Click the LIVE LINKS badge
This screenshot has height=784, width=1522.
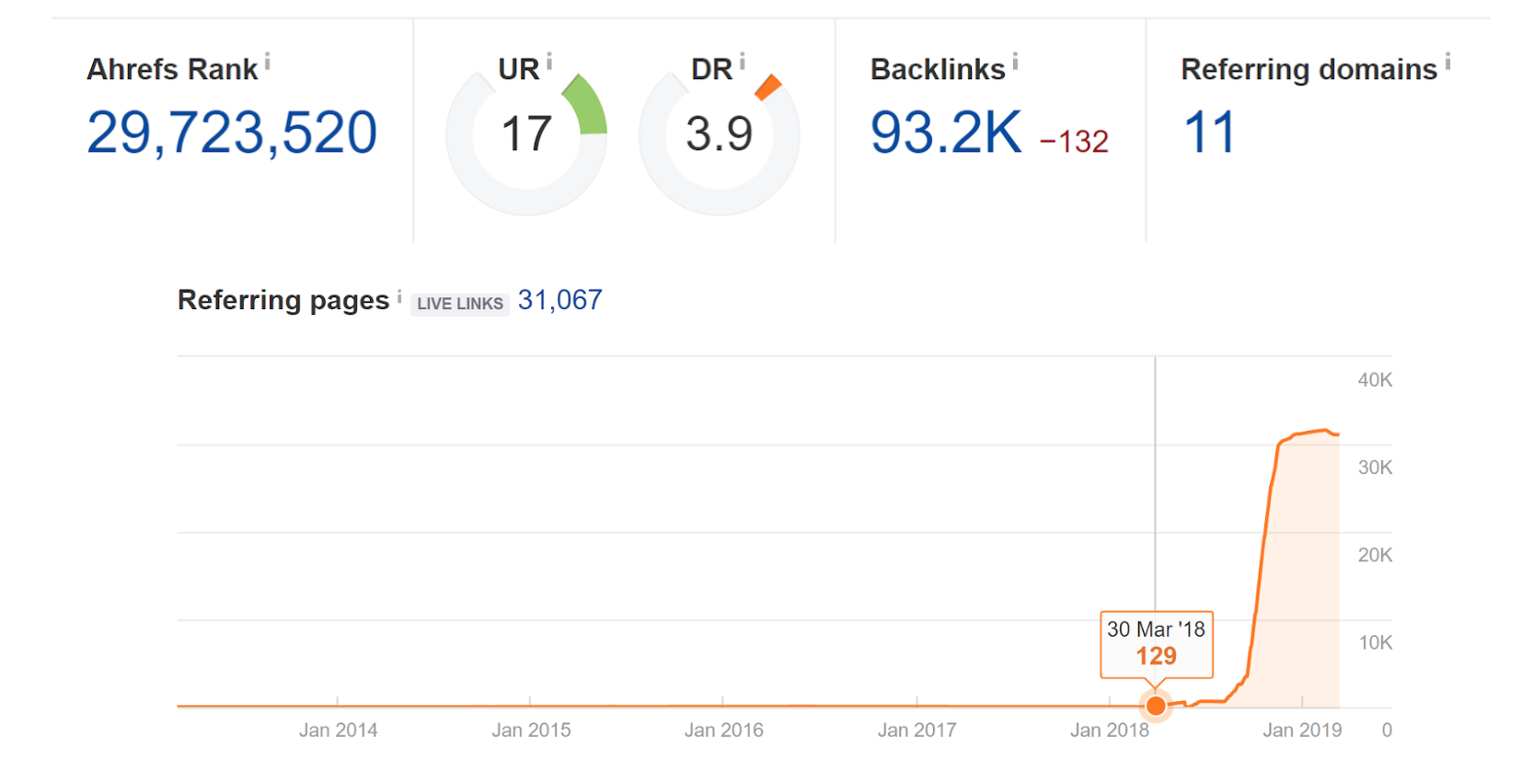click(460, 304)
